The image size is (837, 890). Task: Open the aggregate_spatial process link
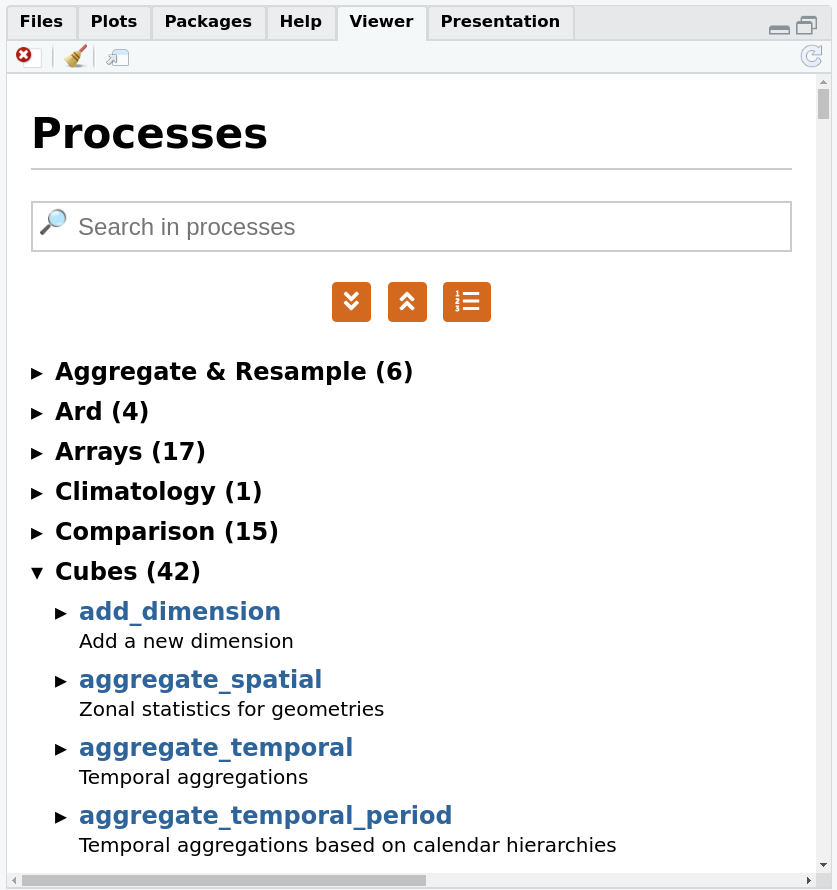(x=200, y=680)
